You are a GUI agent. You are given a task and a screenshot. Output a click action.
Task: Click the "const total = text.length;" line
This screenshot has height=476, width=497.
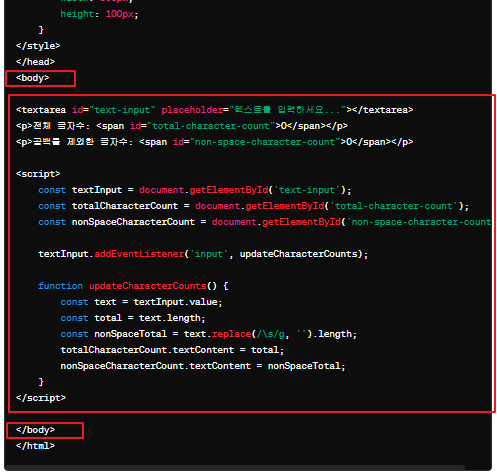point(133,318)
